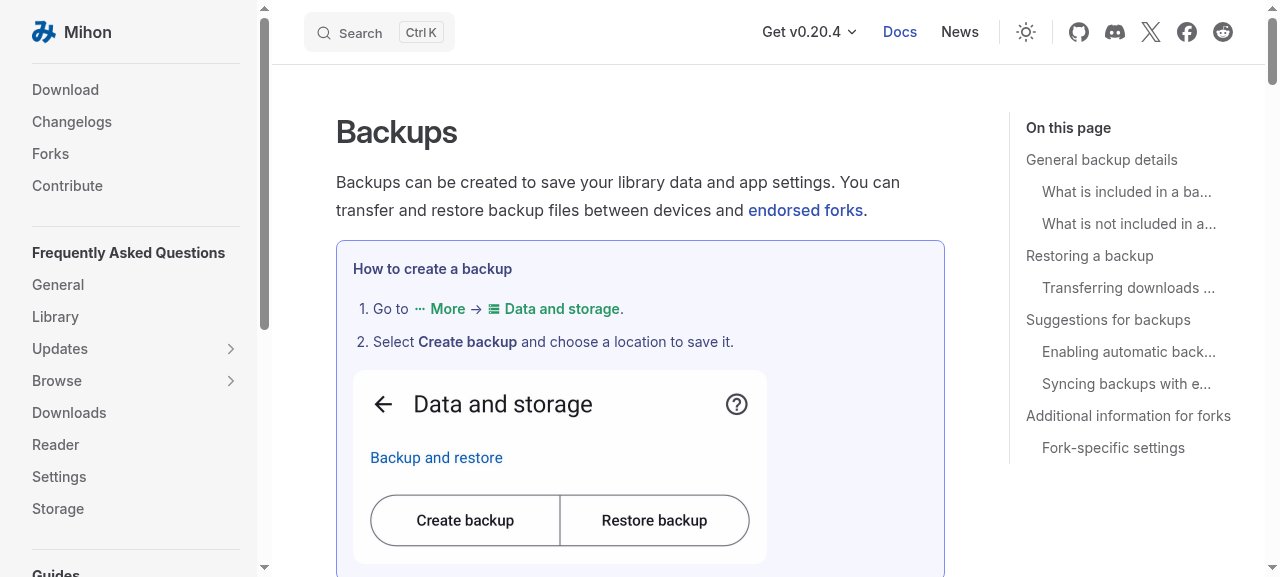
Task: Click the Backup and restore heading
Action: click(x=436, y=458)
